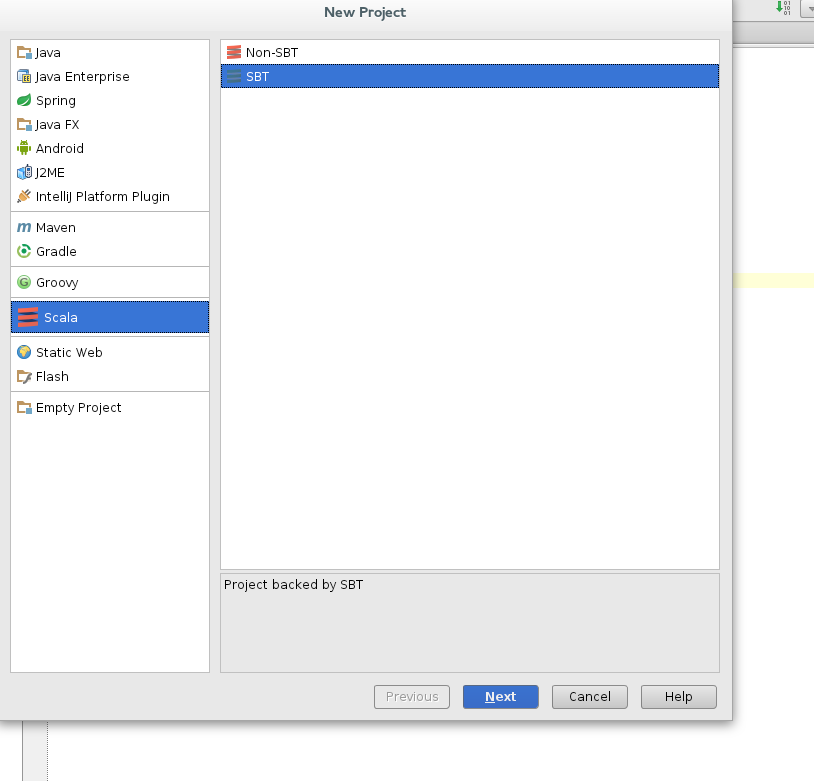This screenshot has height=781, width=814.
Task: Click the Flash folder icon
Action: pos(24,376)
